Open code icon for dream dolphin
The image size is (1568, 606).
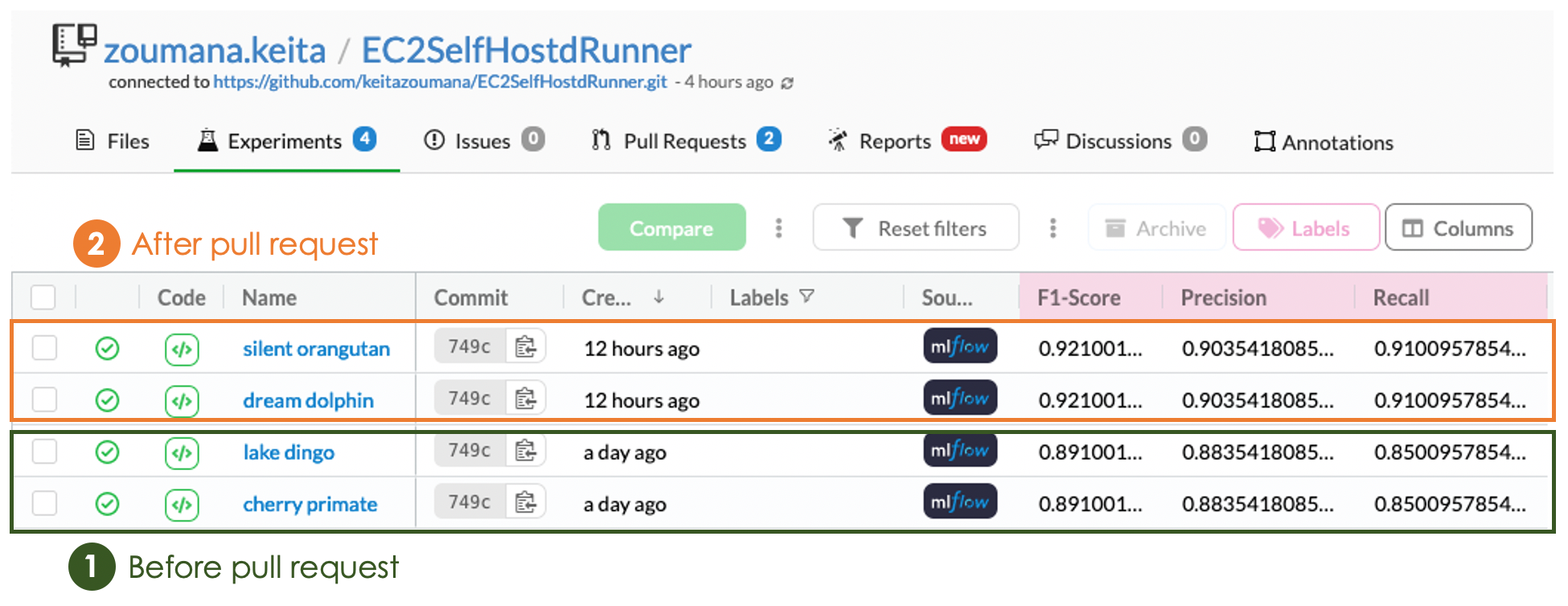click(182, 400)
